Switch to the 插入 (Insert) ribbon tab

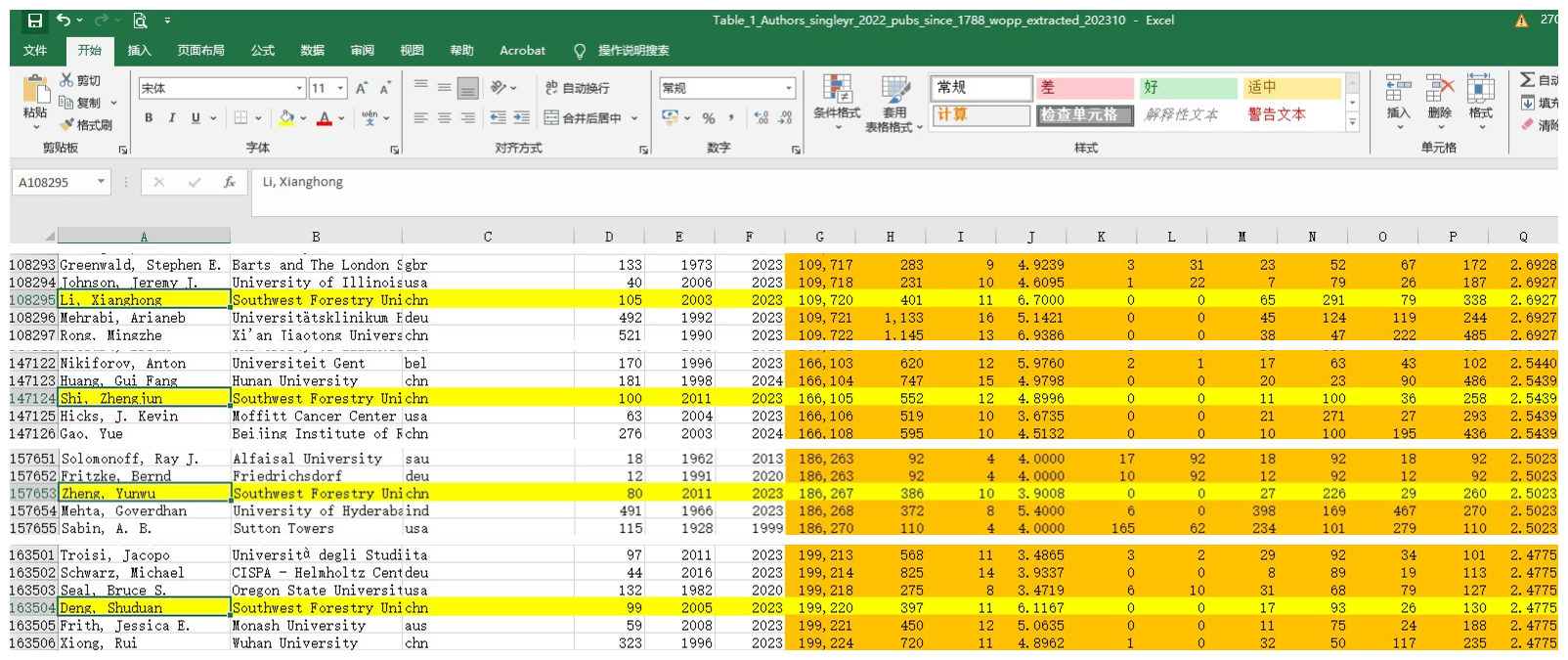(139, 51)
